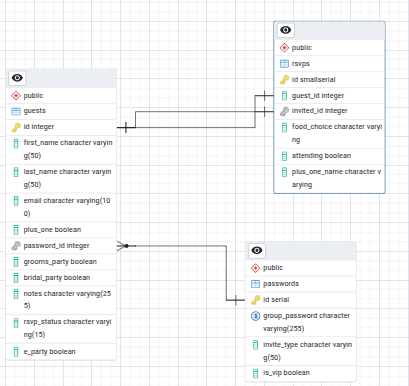Click the column icon for bridal_party boolean

tap(16, 278)
